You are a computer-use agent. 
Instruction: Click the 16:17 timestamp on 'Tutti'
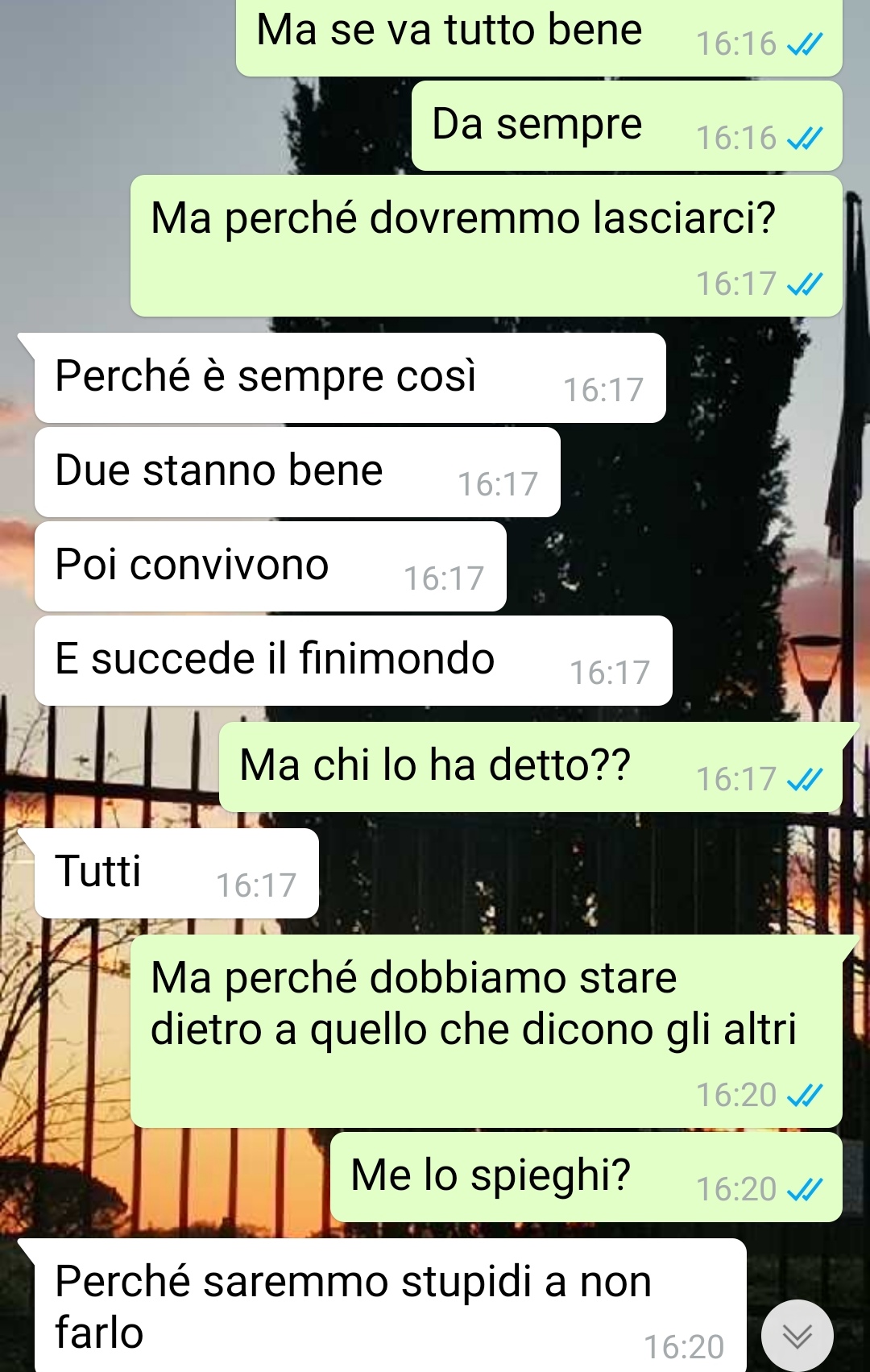pyautogui.click(x=257, y=885)
